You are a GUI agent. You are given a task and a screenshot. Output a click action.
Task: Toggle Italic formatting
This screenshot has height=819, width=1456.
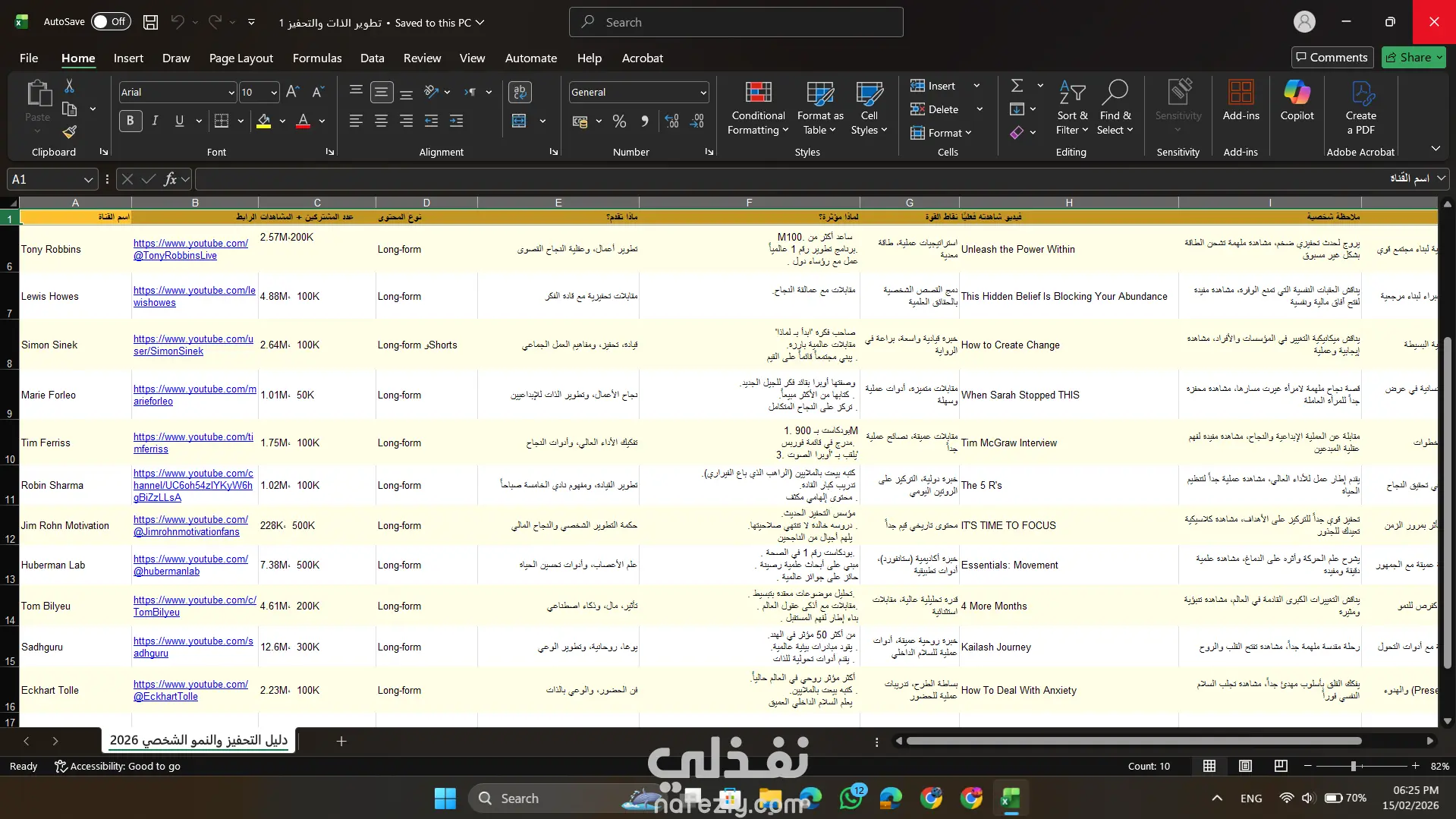coord(155,121)
